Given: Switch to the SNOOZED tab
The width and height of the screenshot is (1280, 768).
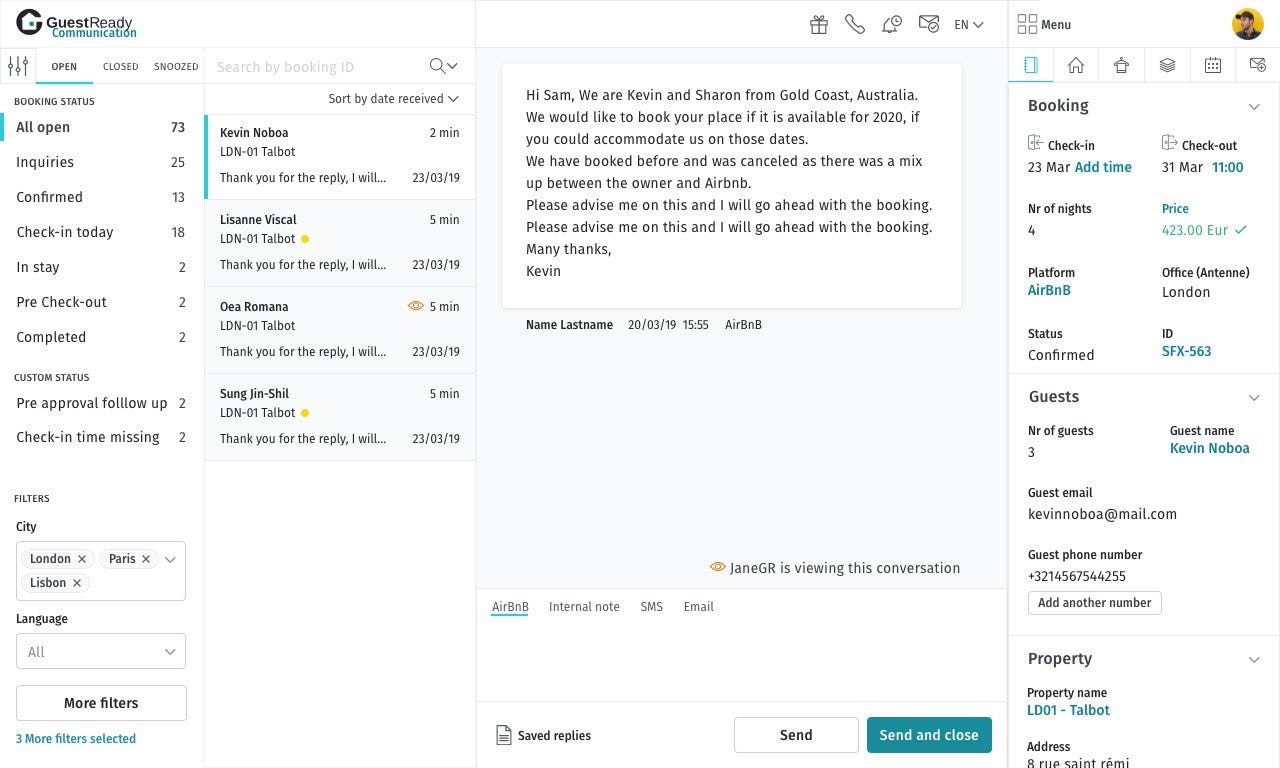Looking at the screenshot, I should click(176, 66).
